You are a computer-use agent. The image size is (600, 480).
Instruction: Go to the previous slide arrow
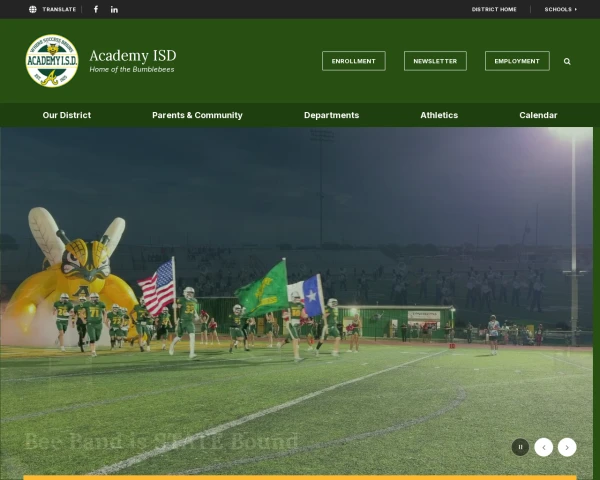point(544,447)
